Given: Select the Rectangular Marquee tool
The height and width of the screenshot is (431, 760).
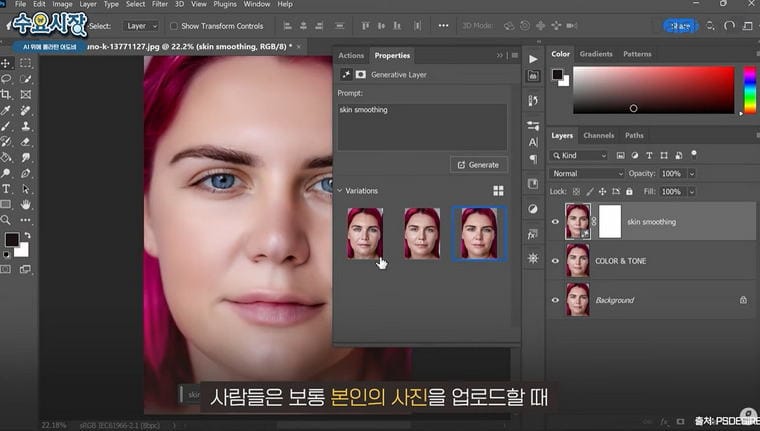Looking at the screenshot, I should pyautogui.click(x=25, y=63).
